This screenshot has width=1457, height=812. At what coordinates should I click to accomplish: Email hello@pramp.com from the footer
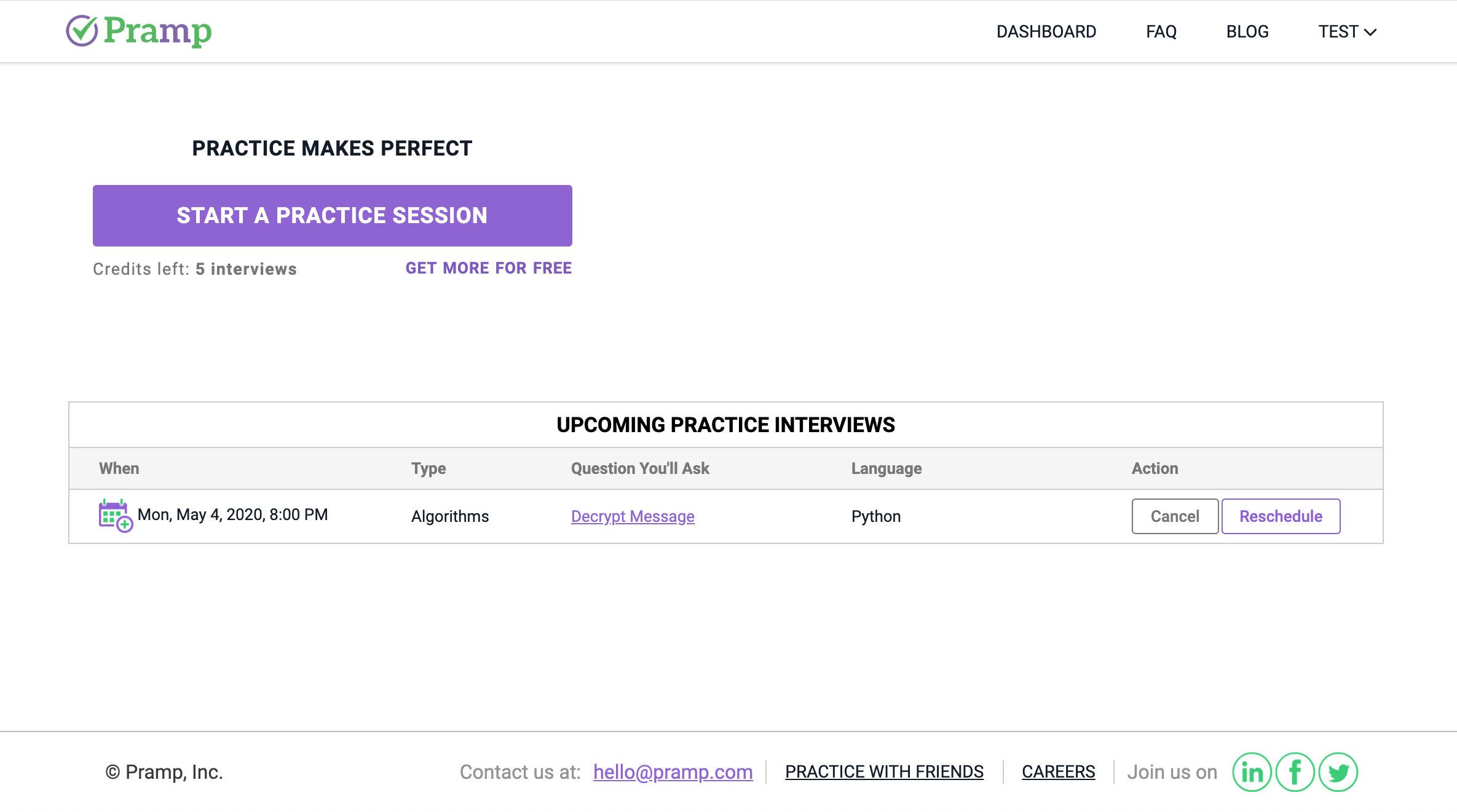(673, 772)
